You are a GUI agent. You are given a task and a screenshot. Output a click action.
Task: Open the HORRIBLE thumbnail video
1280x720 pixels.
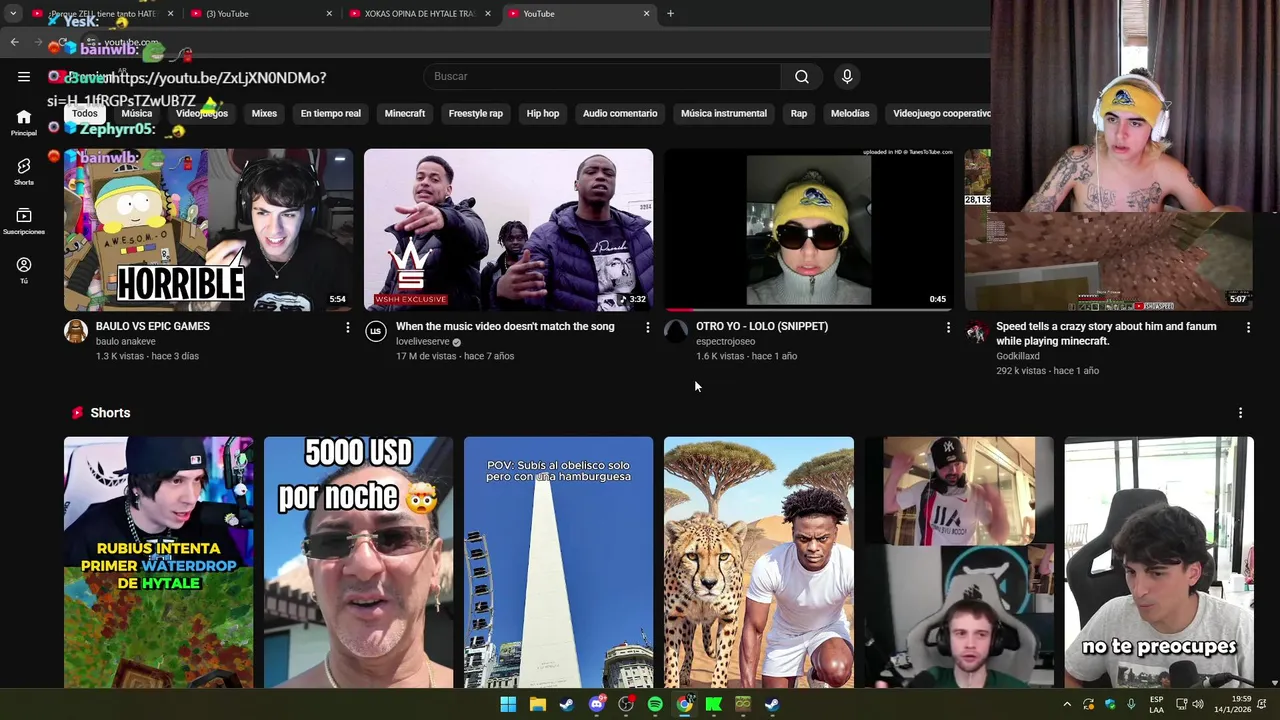pos(208,230)
